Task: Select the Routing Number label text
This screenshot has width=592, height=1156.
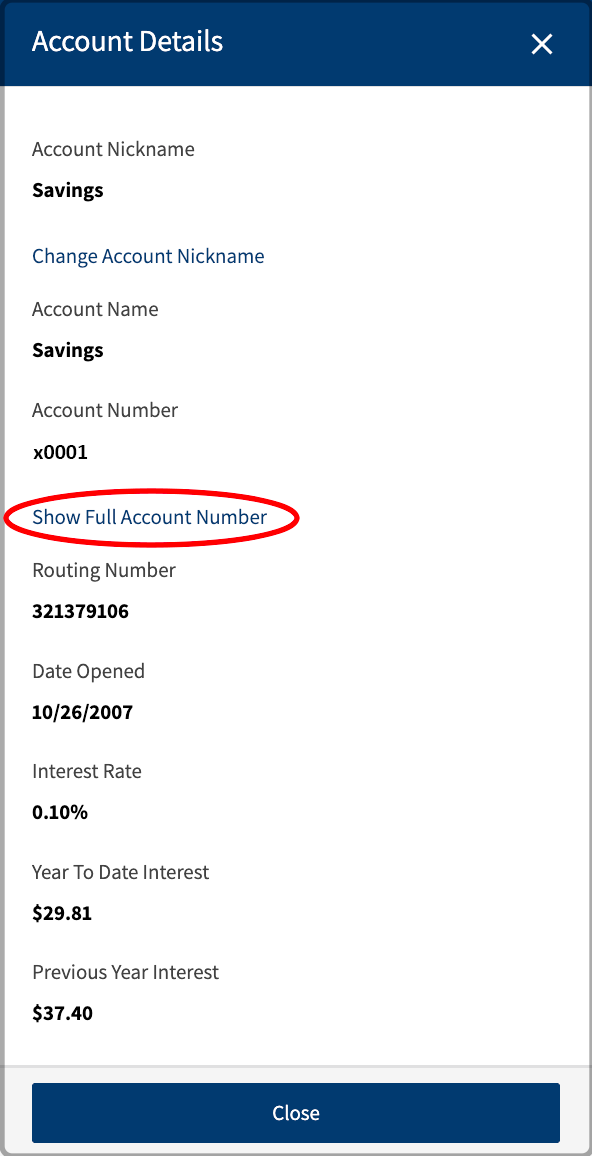Action: [x=103, y=570]
